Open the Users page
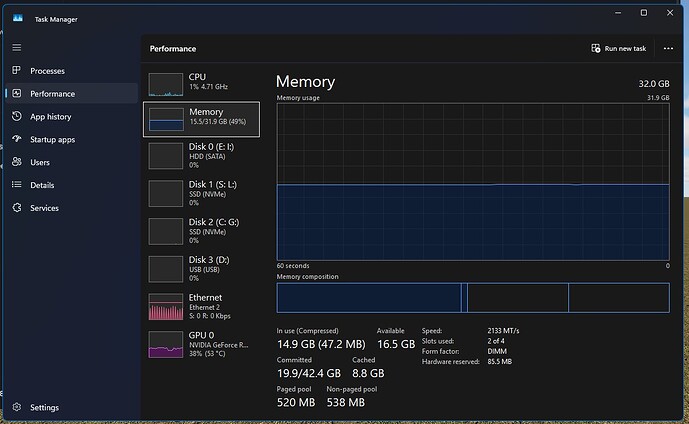689x424 pixels. 72,162
